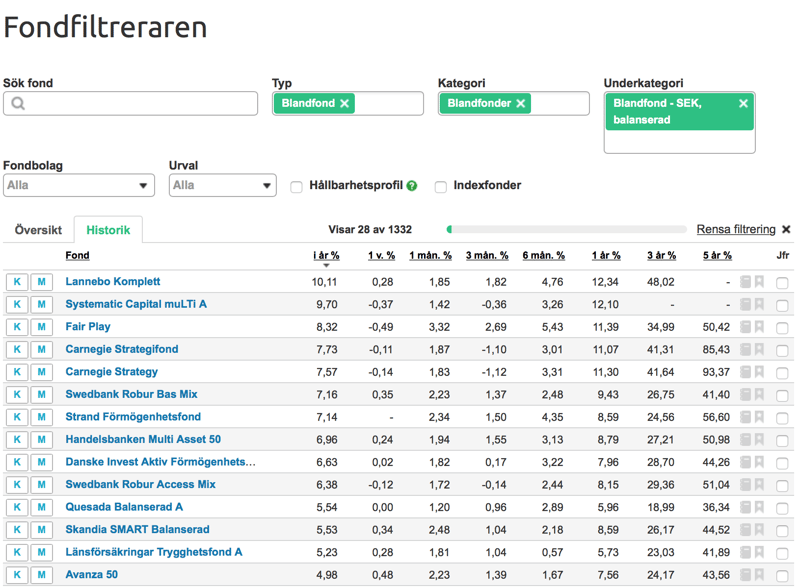
Task: Sort by the 3 år % column
Action: [661, 255]
